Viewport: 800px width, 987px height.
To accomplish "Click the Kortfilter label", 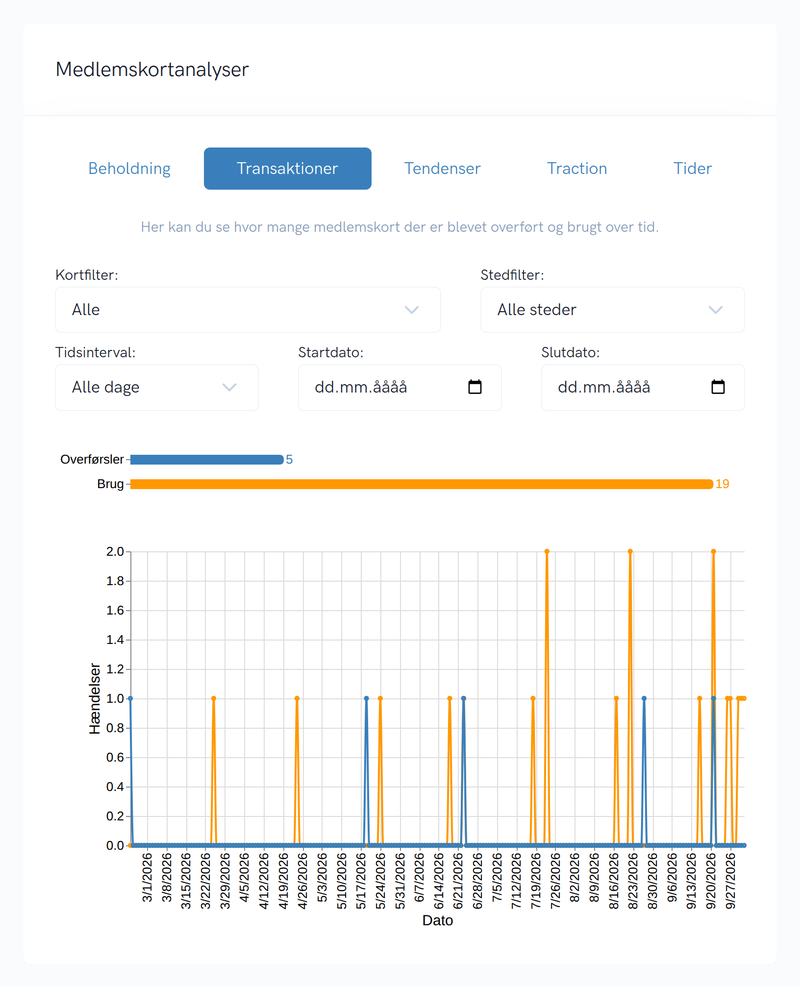I will point(86,275).
